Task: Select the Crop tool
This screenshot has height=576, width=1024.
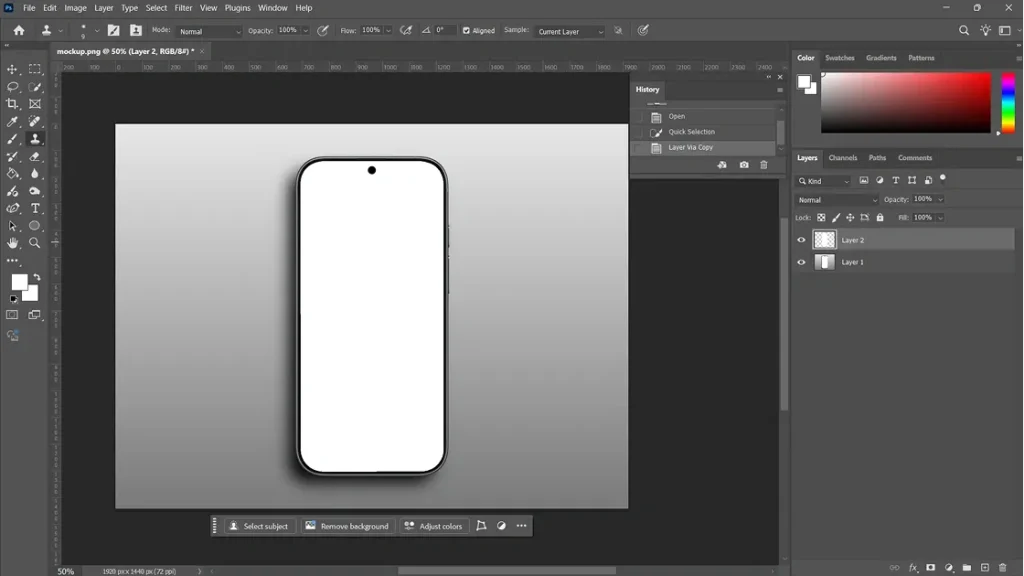Action: [x=12, y=104]
